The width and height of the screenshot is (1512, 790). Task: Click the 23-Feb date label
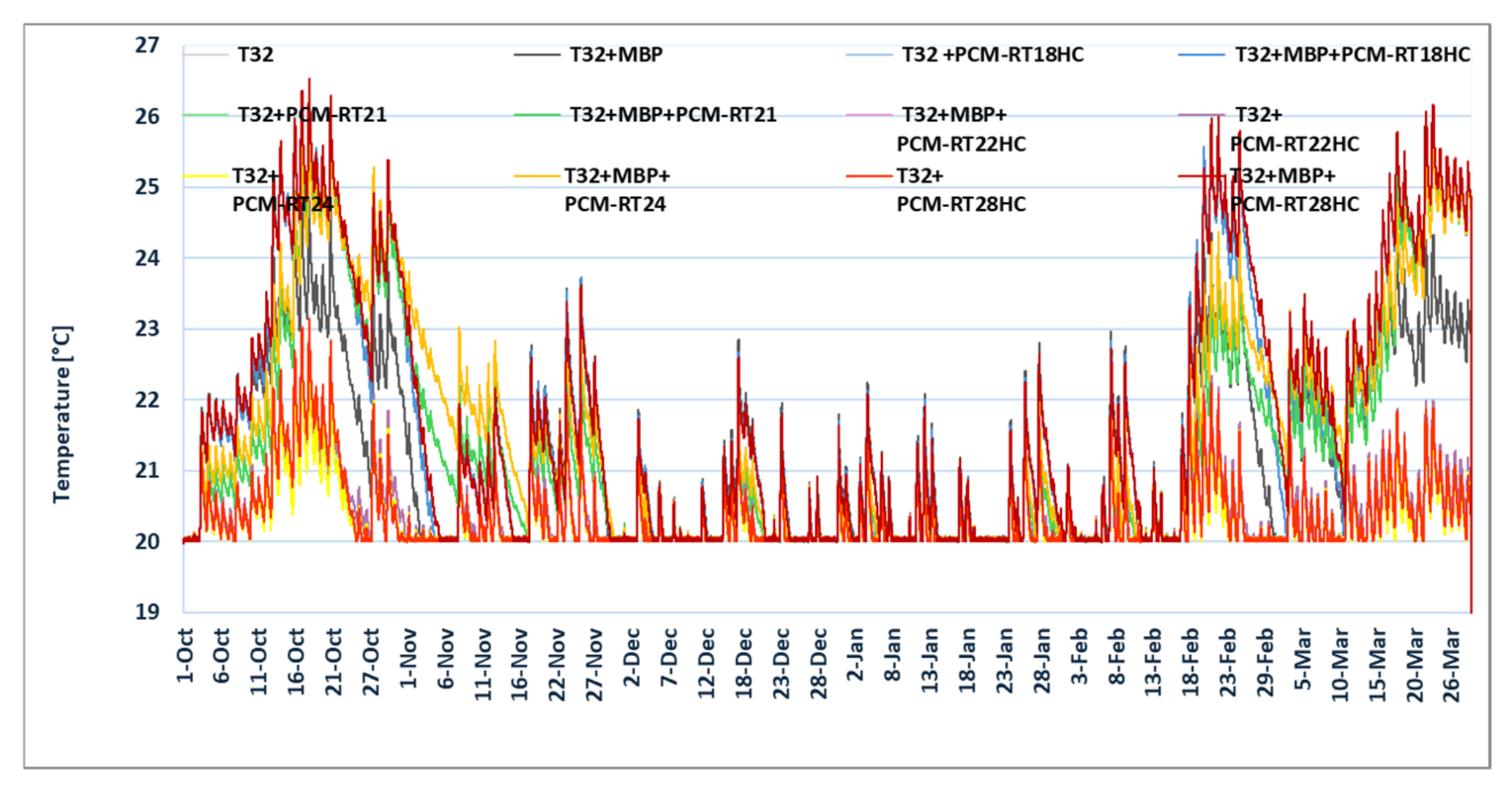pyautogui.click(x=1228, y=662)
